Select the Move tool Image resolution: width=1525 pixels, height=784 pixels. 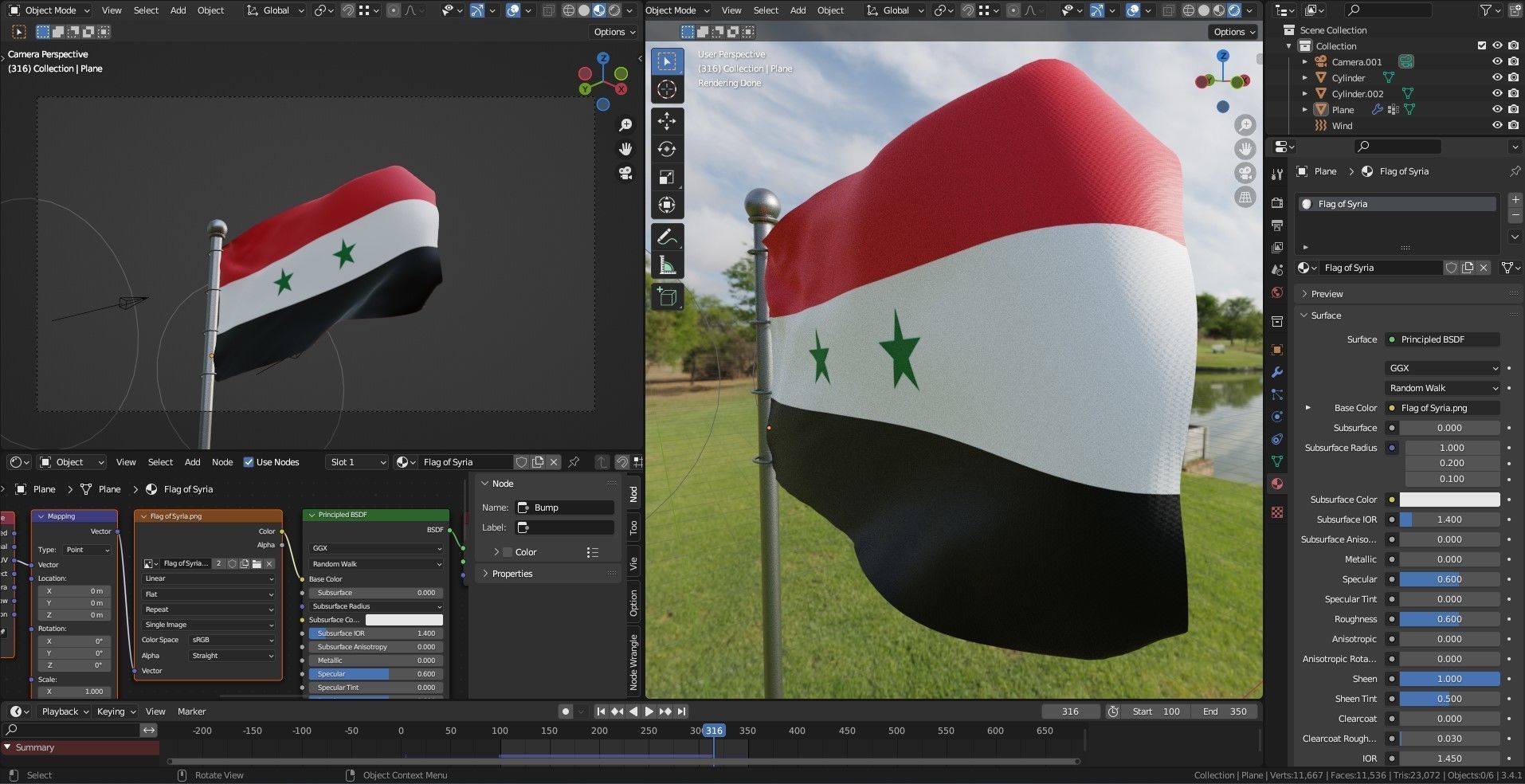pos(667,121)
